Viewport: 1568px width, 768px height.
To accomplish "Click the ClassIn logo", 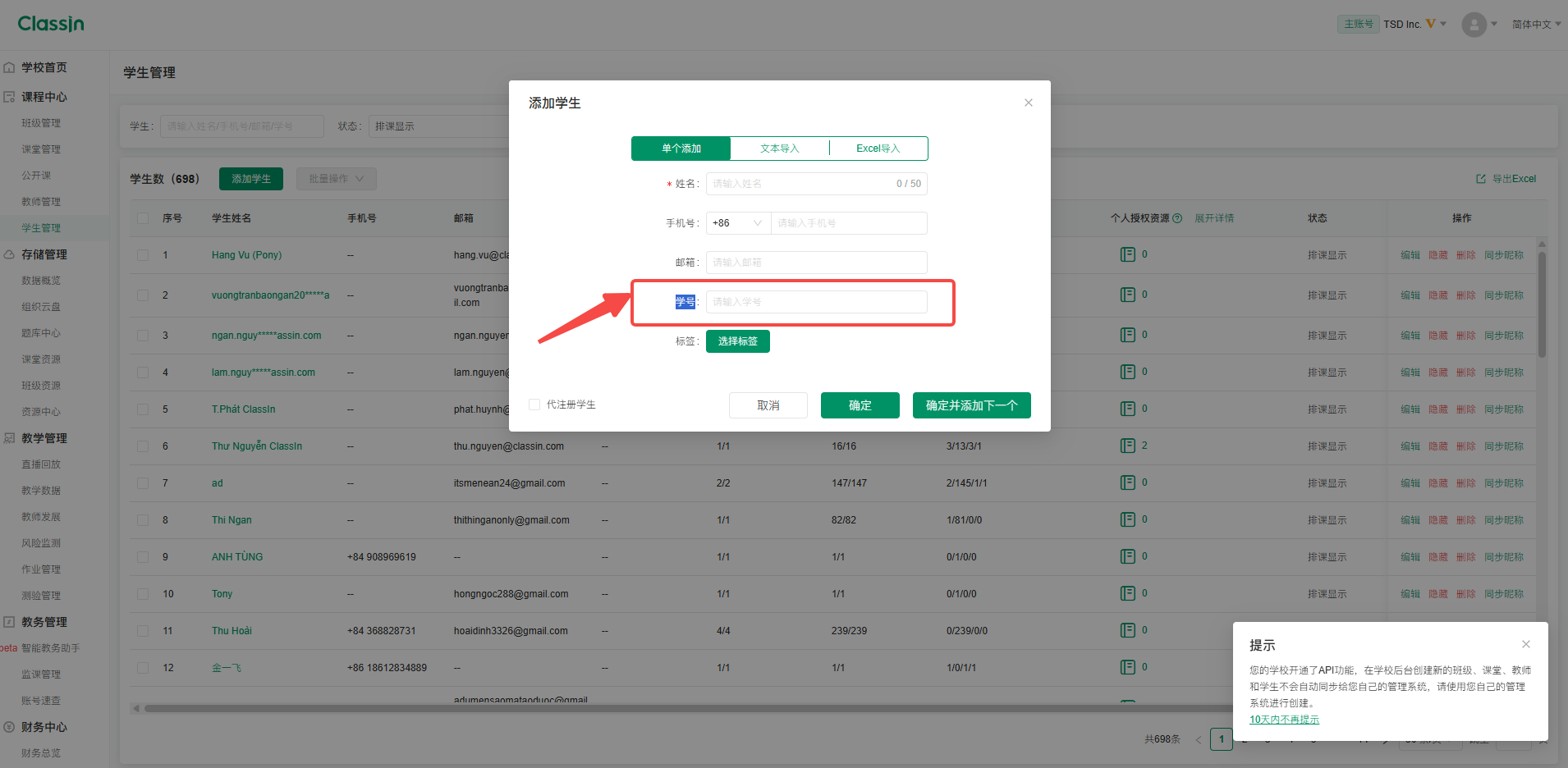I will click(x=51, y=24).
